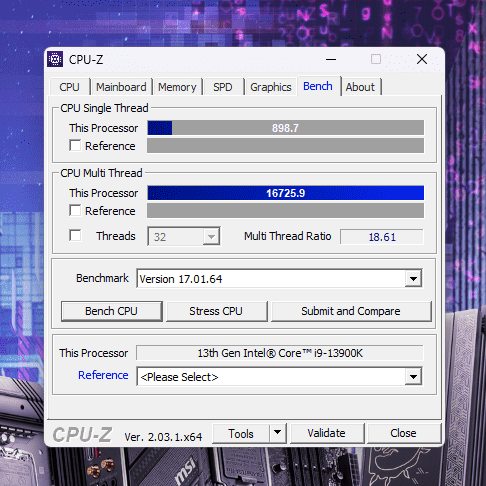The height and width of the screenshot is (486, 486).
Task: Go to the Memory tab
Action: pyautogui.click(x=177, y=87)
